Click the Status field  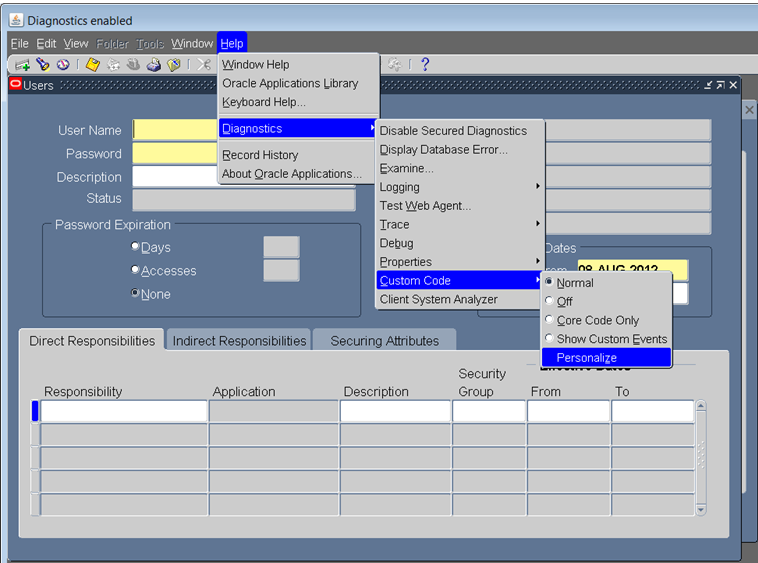(x=244, y=200)
